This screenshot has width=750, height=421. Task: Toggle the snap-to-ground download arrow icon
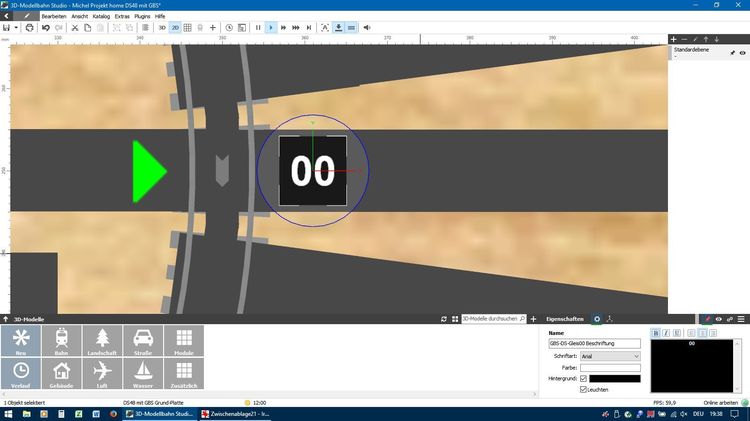(x=338, y=28)
